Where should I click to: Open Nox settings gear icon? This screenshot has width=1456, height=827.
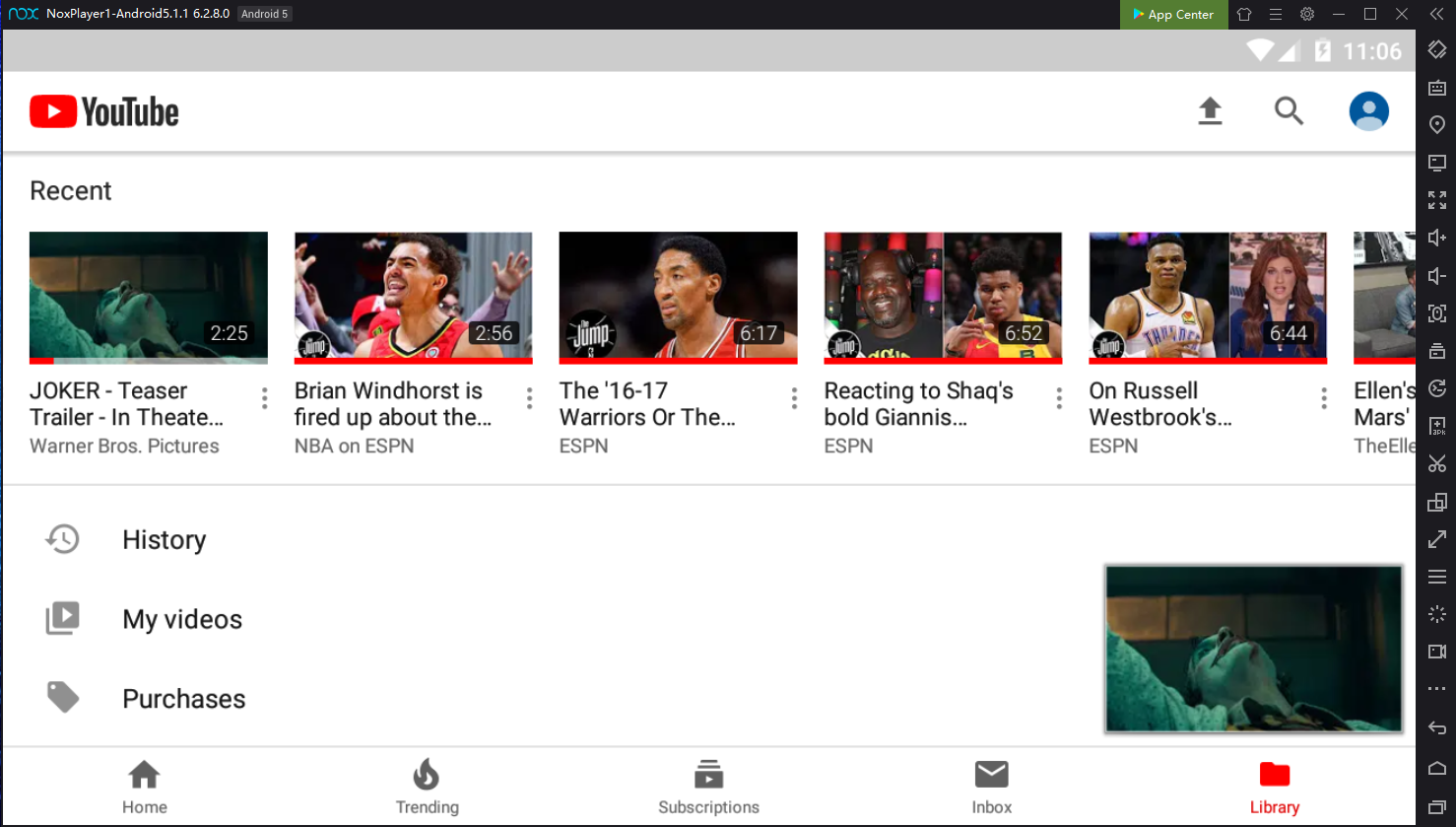[1307, 14]
